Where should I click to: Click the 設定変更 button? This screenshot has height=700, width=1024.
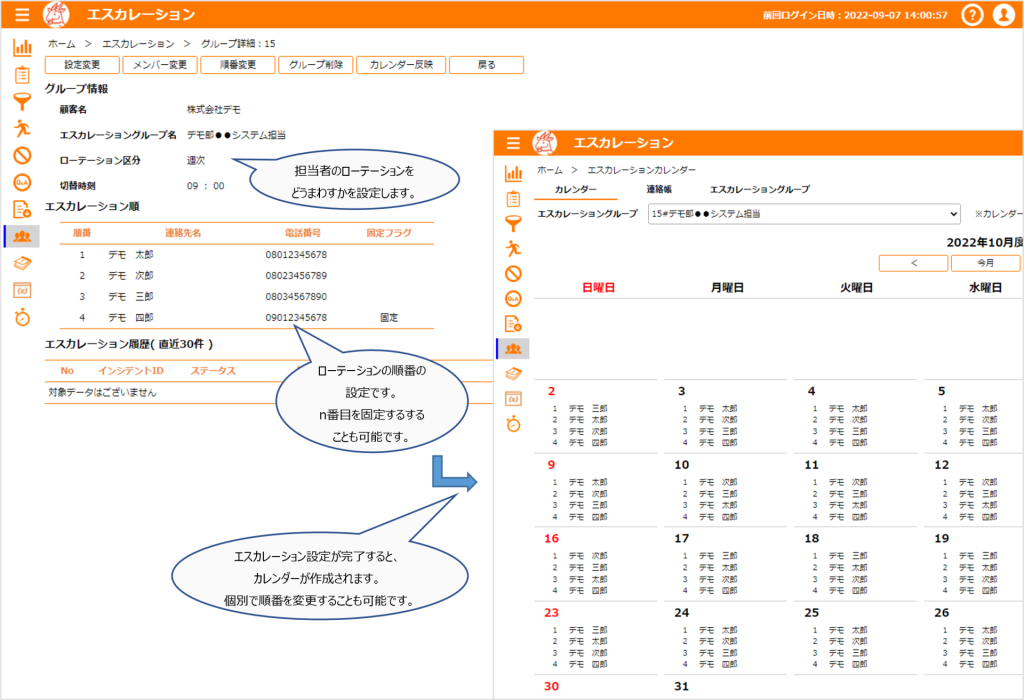[82, 65]
